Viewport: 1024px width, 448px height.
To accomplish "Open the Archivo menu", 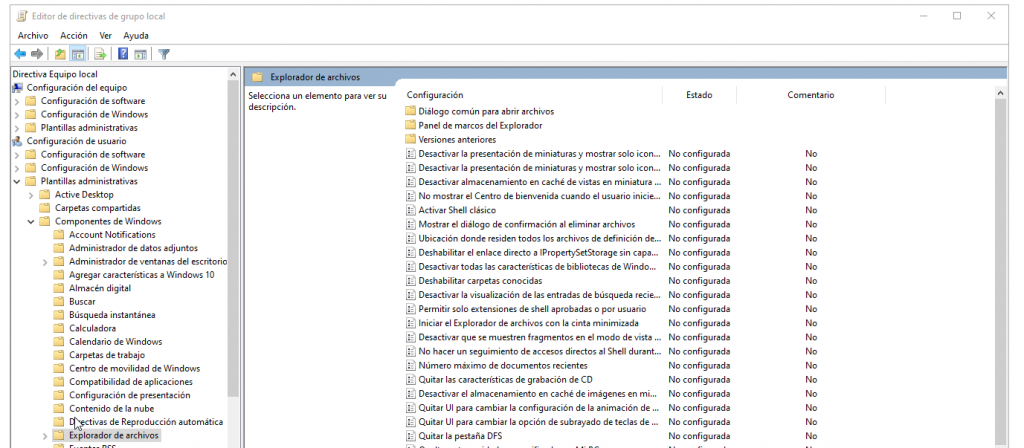I will (33, 35).
